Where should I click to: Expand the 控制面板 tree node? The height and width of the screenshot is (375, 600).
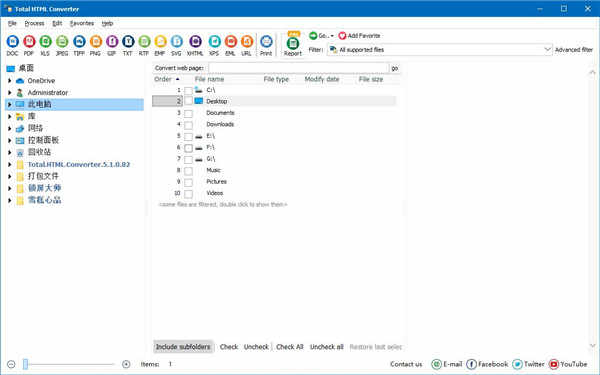10,140
